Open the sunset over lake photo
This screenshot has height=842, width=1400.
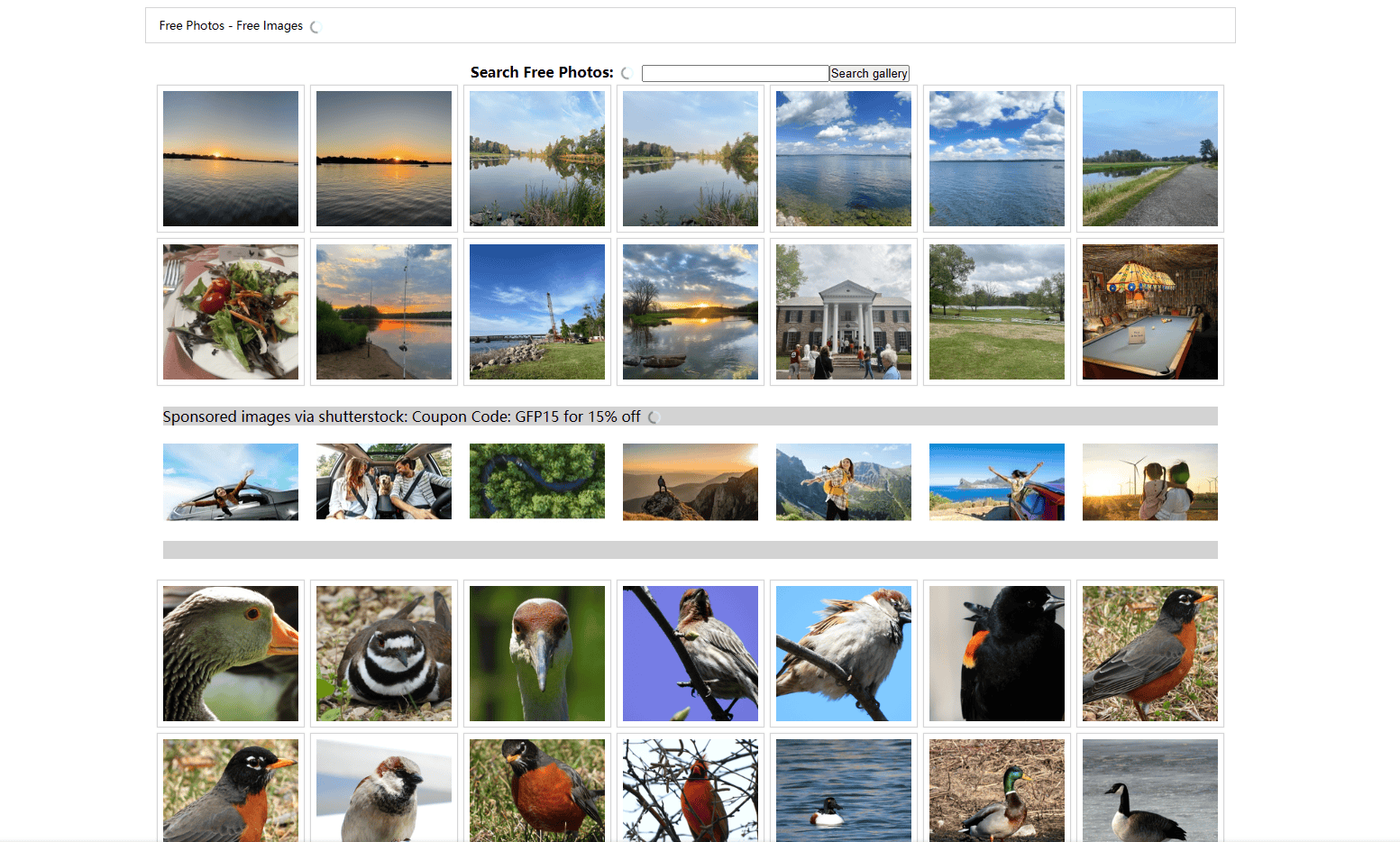230,158
